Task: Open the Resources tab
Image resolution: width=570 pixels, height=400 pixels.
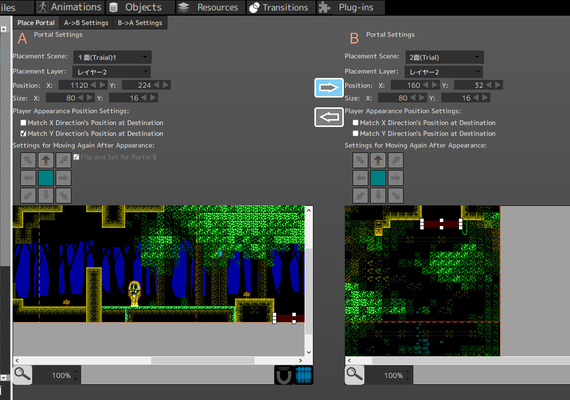Action: pyautogui.click(x=210, y=7)
